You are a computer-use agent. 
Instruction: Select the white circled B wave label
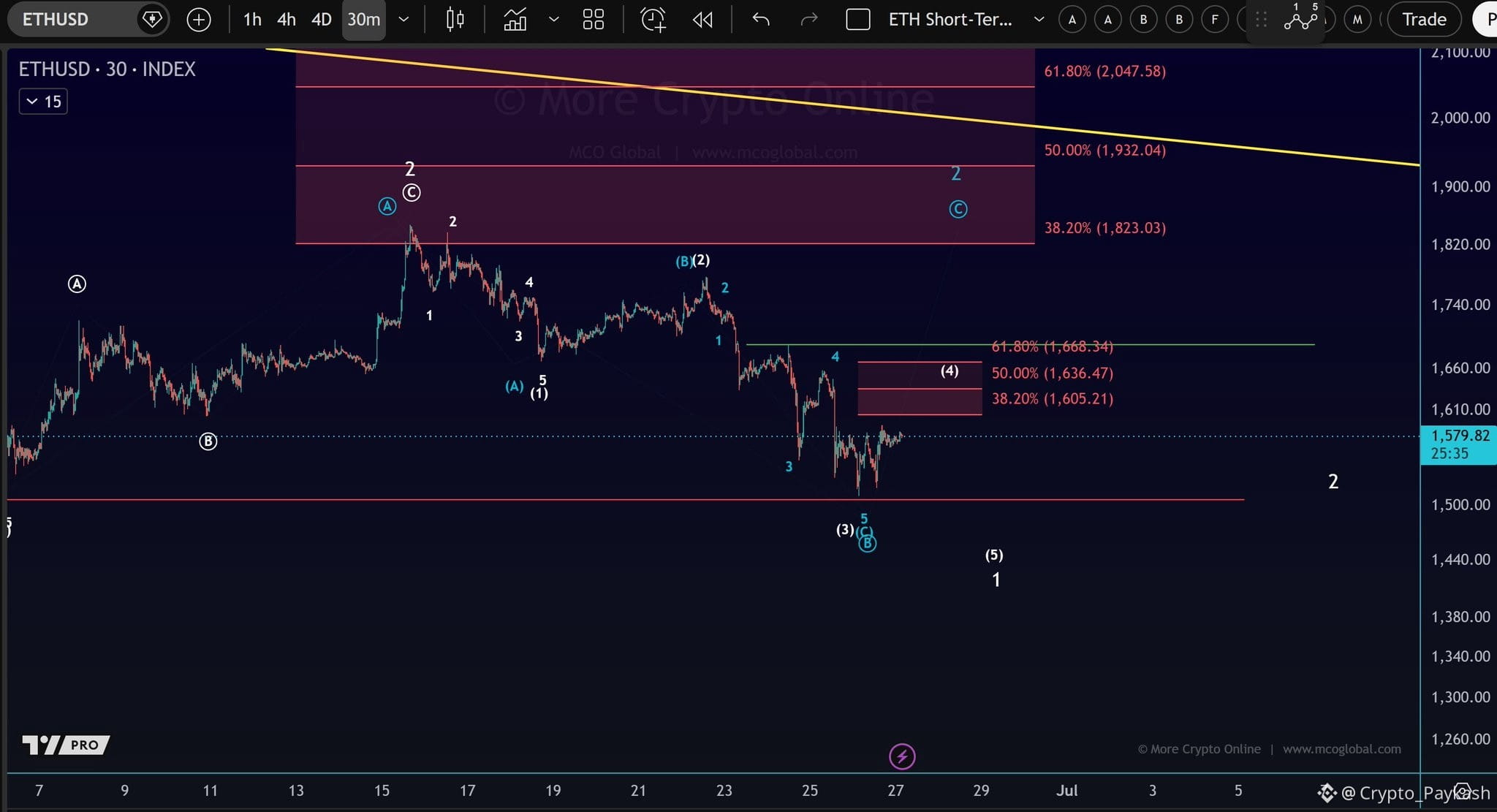click(208, 441)
